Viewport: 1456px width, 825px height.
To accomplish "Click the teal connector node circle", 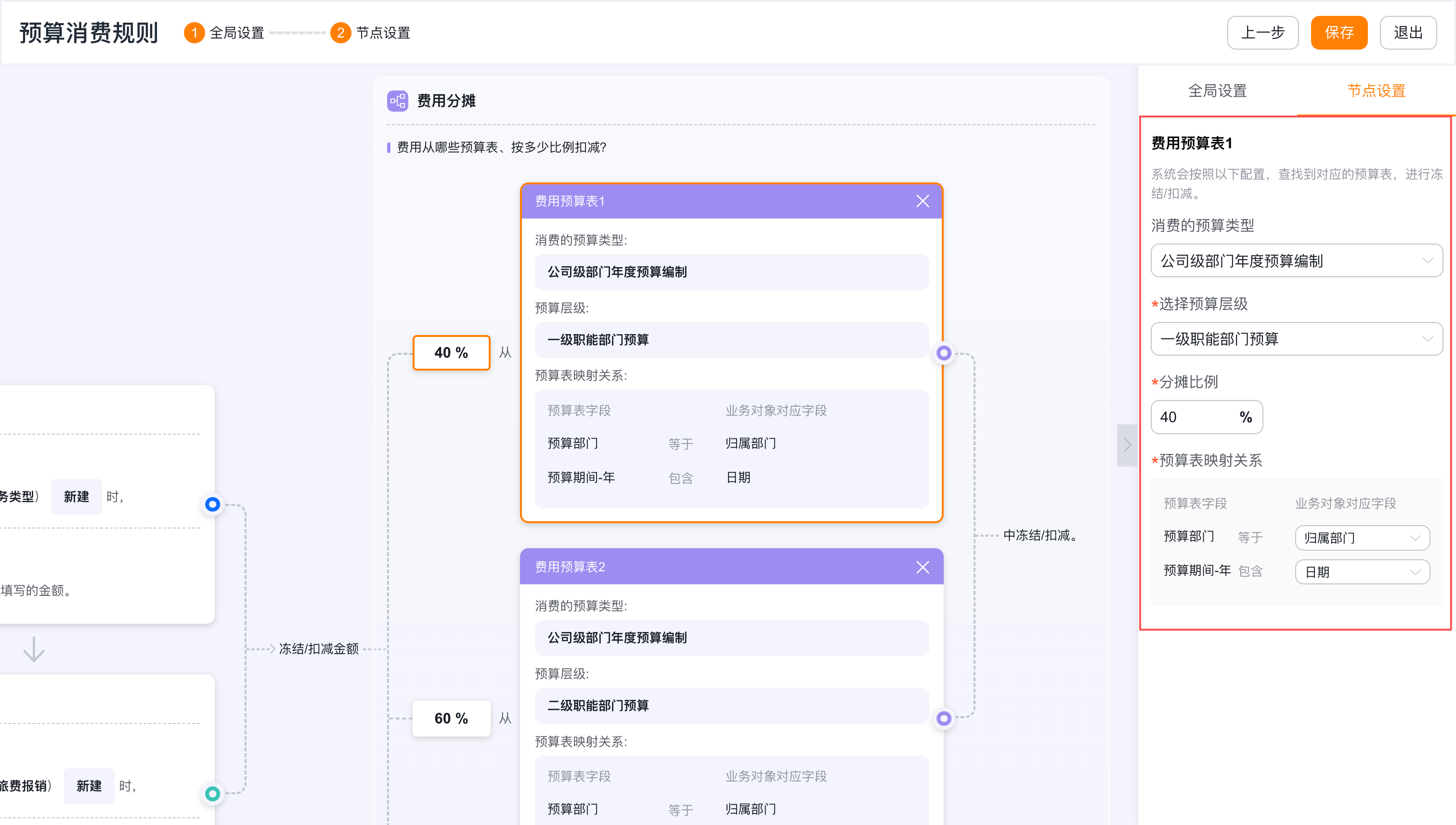I will (212, 794).
